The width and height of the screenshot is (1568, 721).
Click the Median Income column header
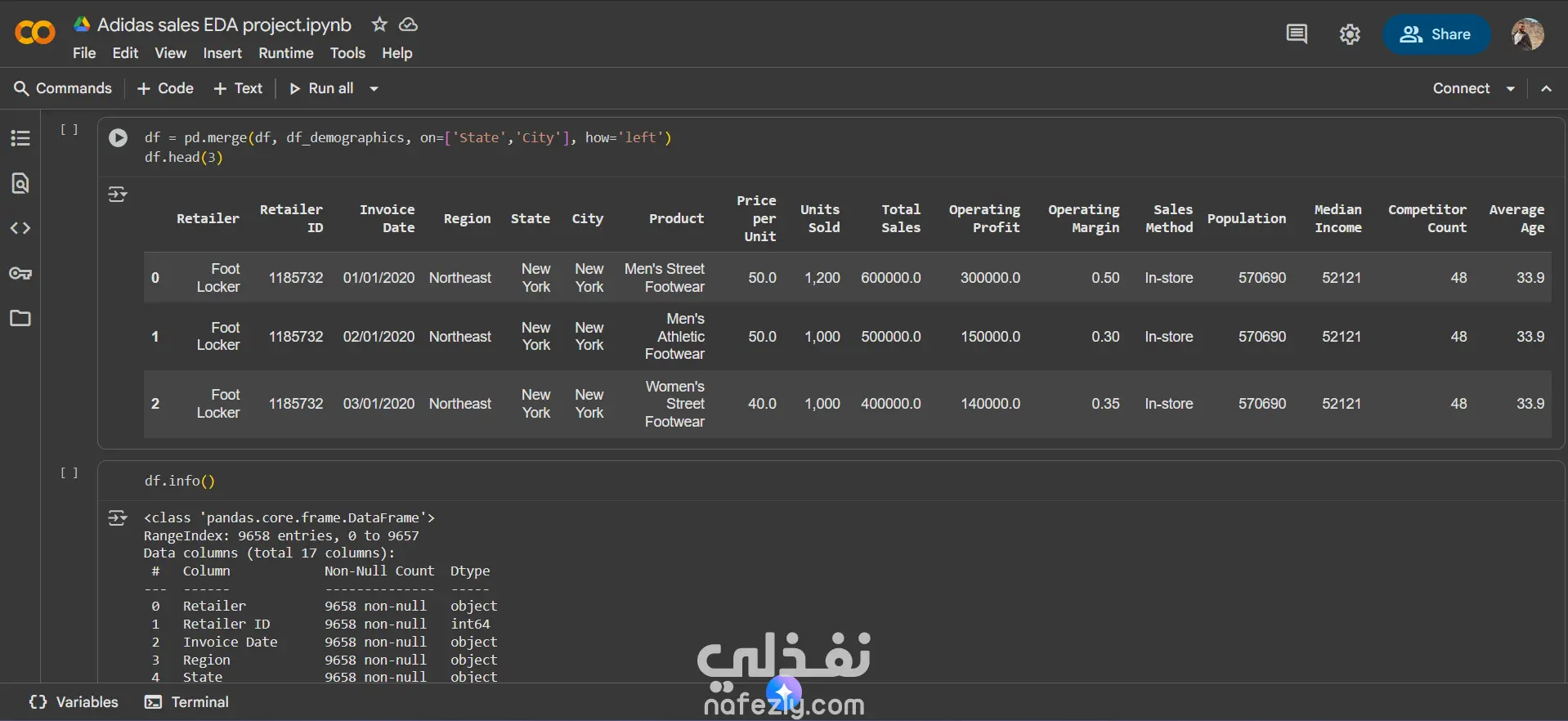(x=1337, y=218)
